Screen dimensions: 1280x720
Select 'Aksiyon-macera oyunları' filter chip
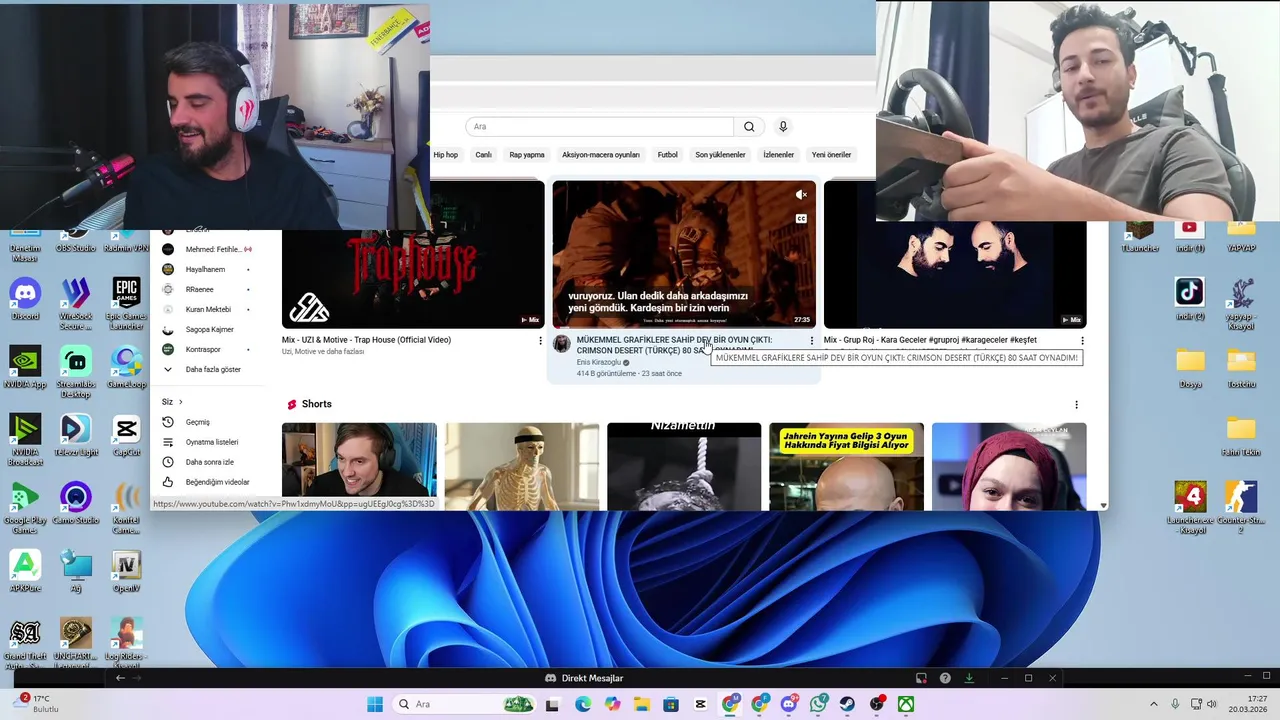click(600, 155)
